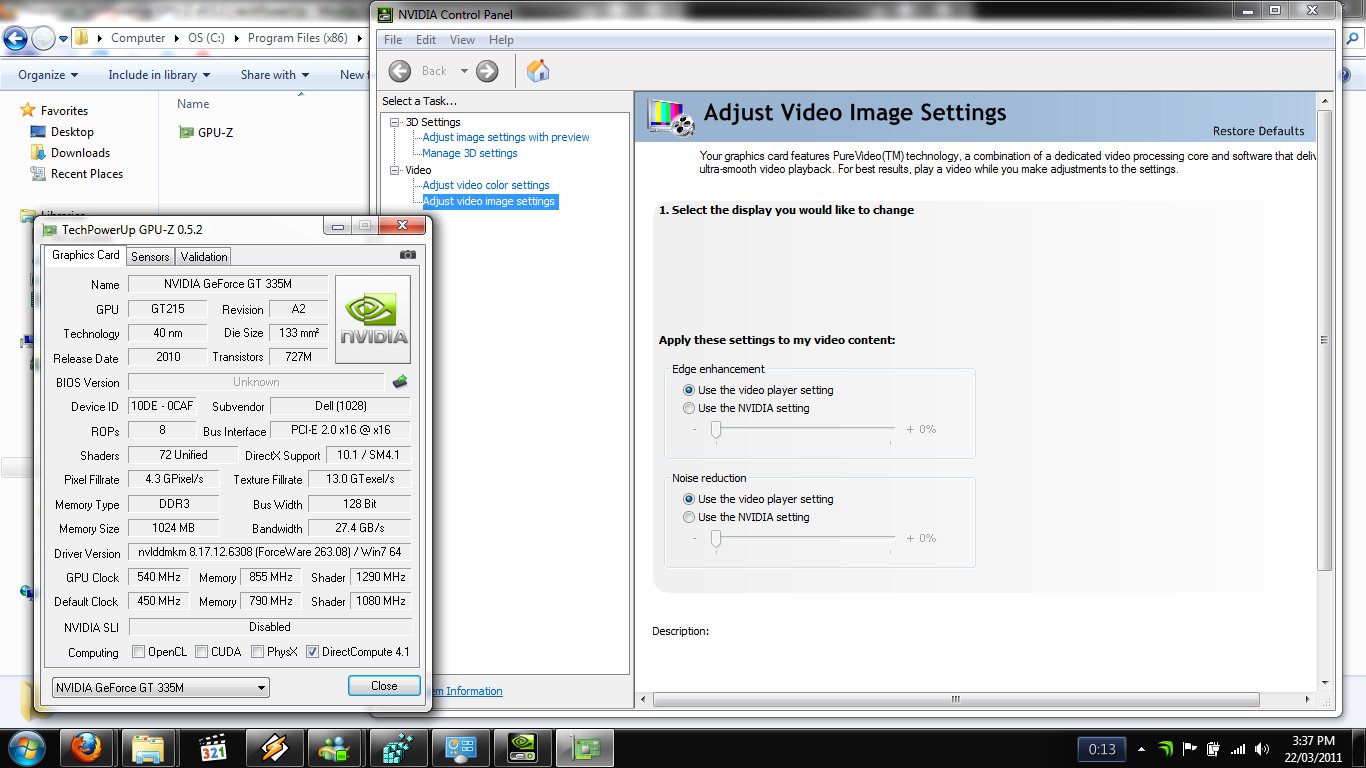1366x768 pixels.
Task: Select Noise reduction video player setting
Action: (x=689, y=499)
